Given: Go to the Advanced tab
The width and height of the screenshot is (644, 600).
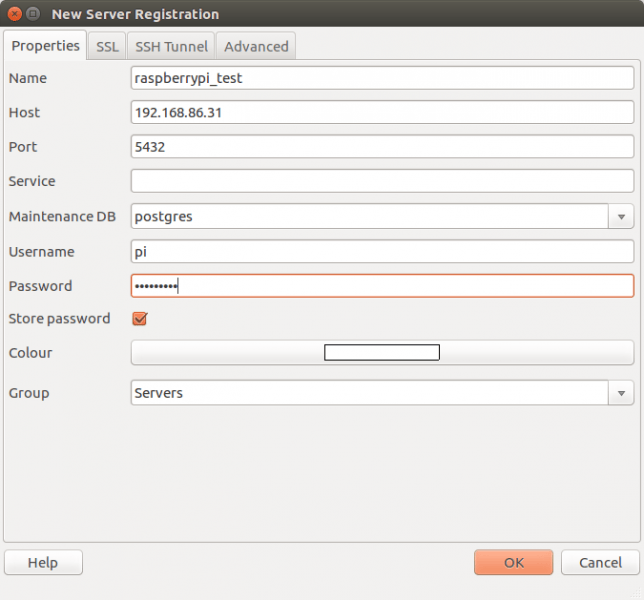Looking at the screenshot, I should pyautogui.click(x=256, y=46).
